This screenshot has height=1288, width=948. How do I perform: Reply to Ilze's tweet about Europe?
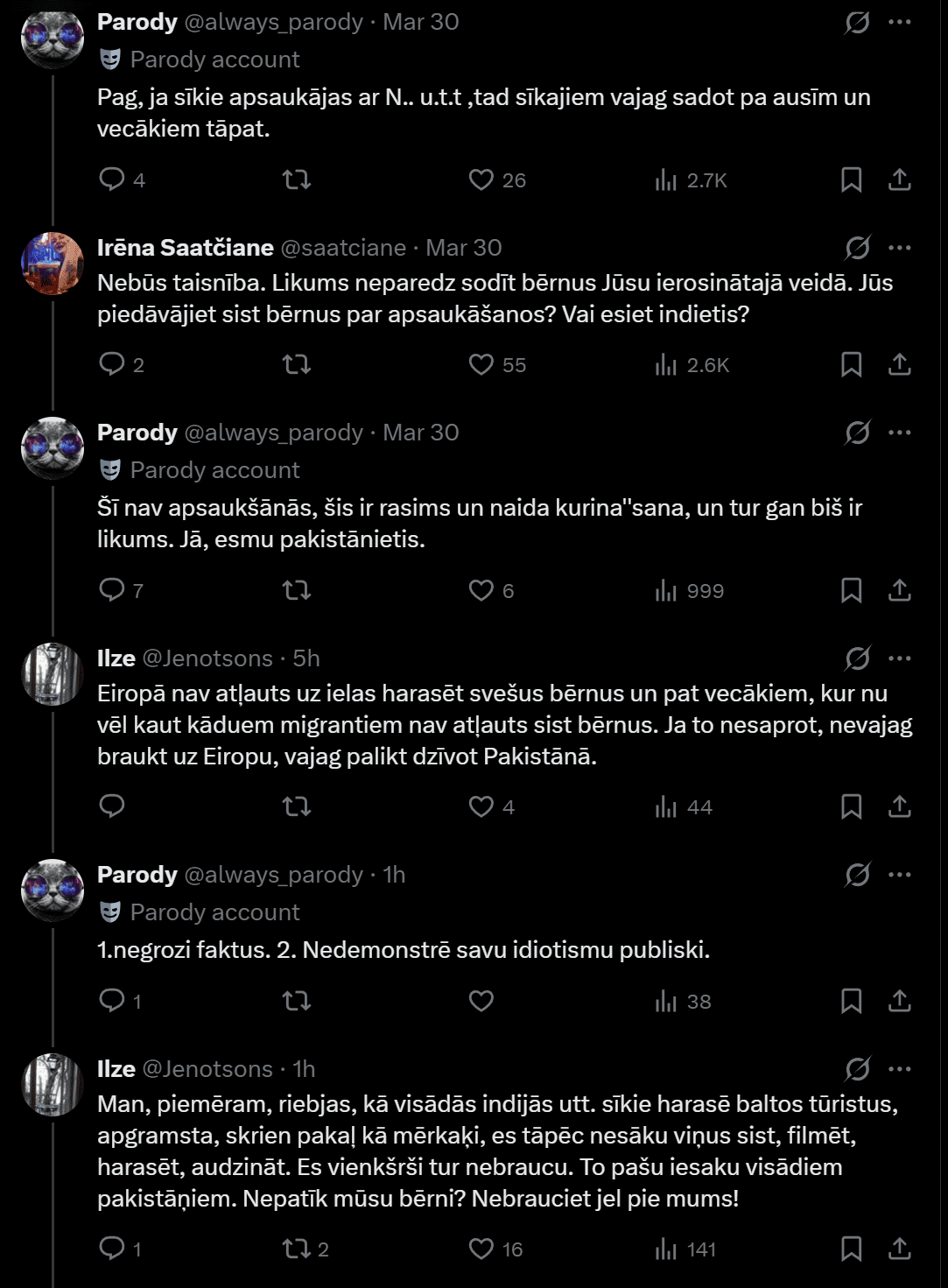click(x=112, y=806)
